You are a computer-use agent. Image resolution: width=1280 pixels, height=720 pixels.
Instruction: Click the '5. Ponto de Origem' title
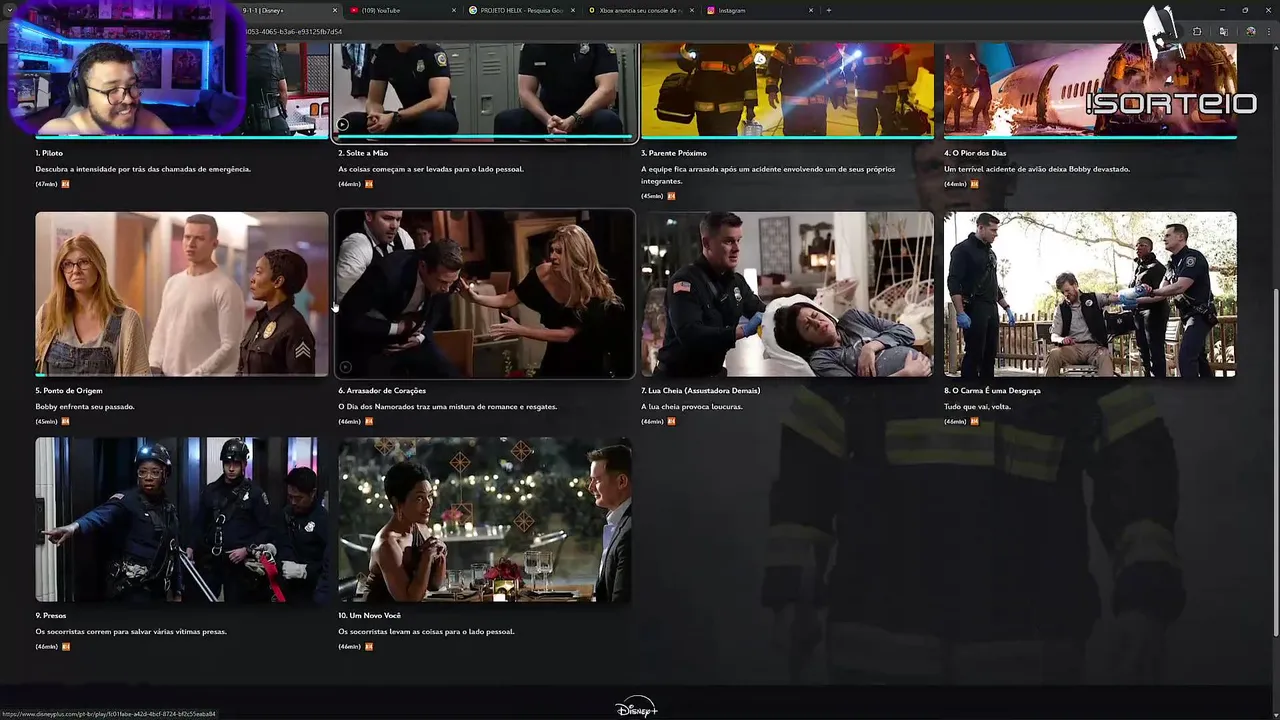(x=69, y=391)
